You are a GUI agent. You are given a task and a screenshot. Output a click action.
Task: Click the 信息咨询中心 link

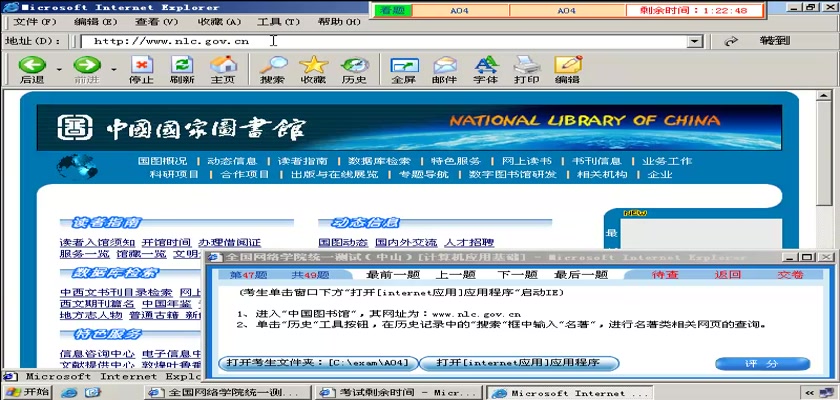(98, 354)
